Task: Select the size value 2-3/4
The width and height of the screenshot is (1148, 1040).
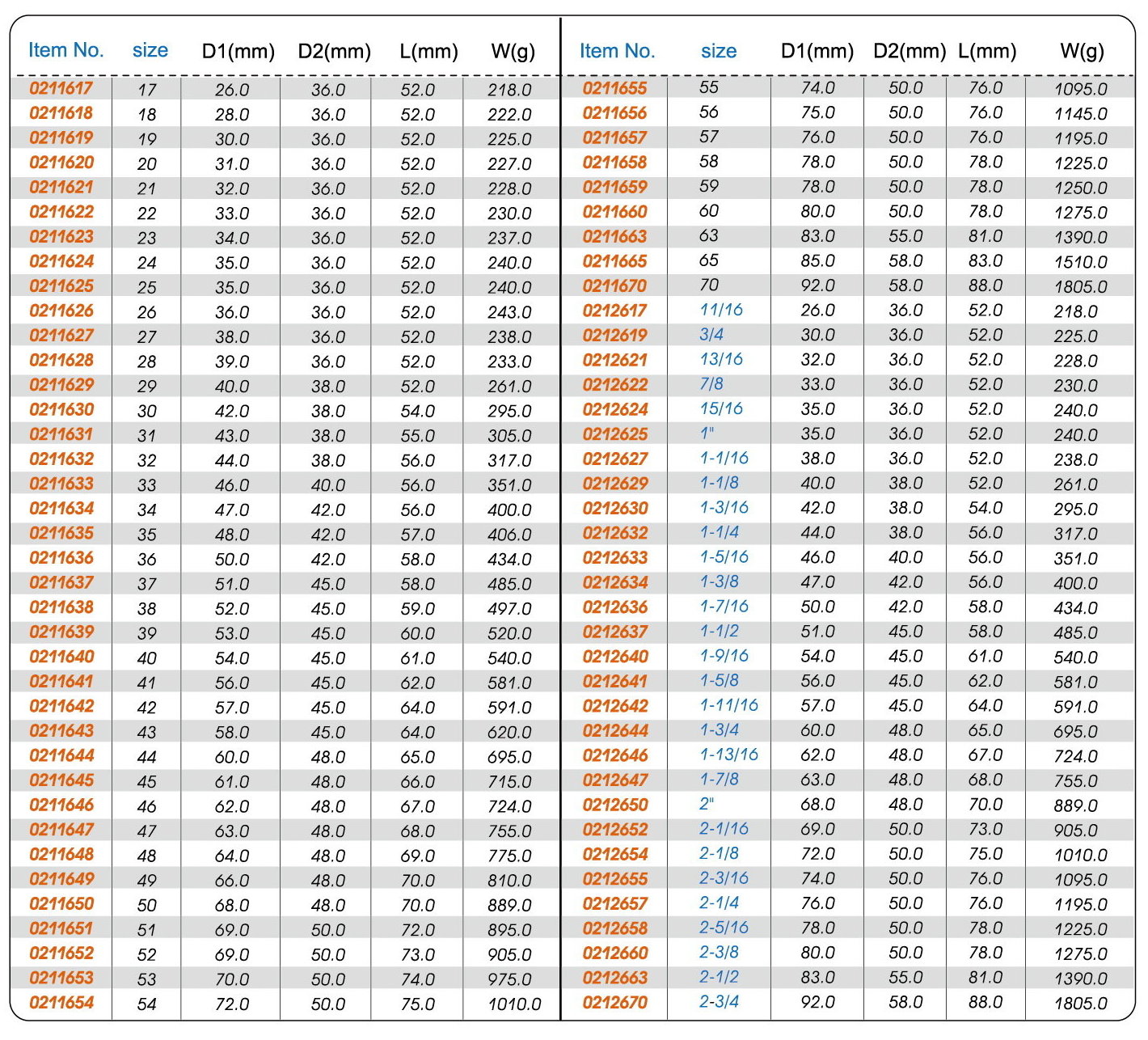Action: click(720, 1002)
